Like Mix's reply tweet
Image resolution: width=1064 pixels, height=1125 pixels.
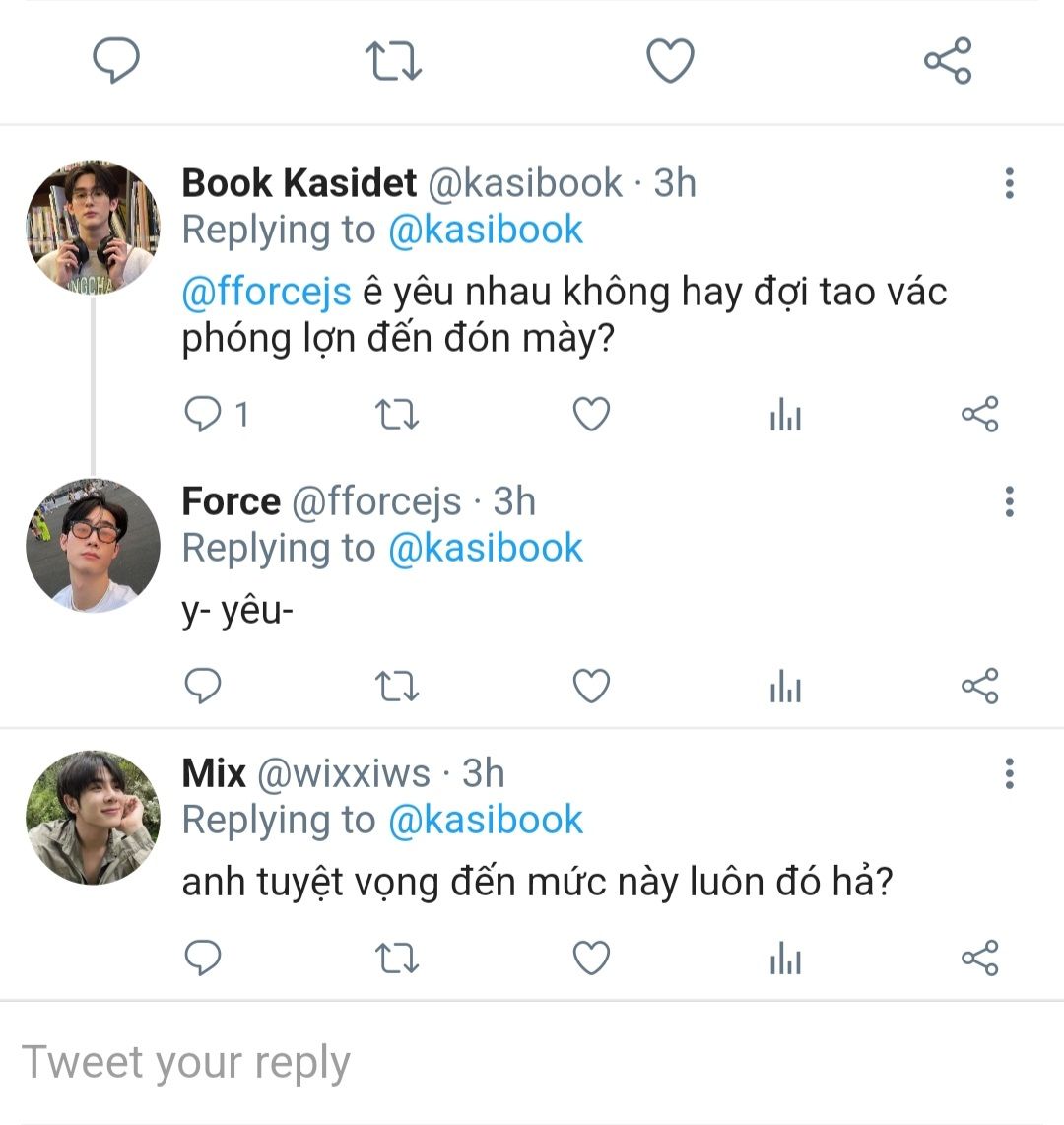[591, 958]
